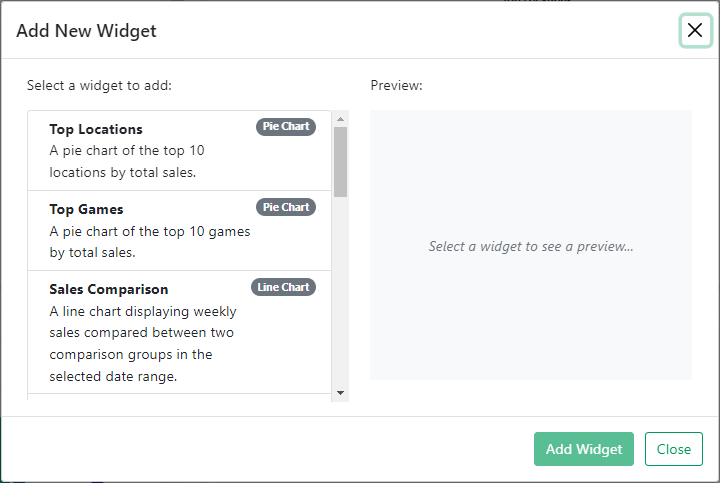720x483 pixels.
Task: Select the Top Locations widget title
Action: (96, 129)
